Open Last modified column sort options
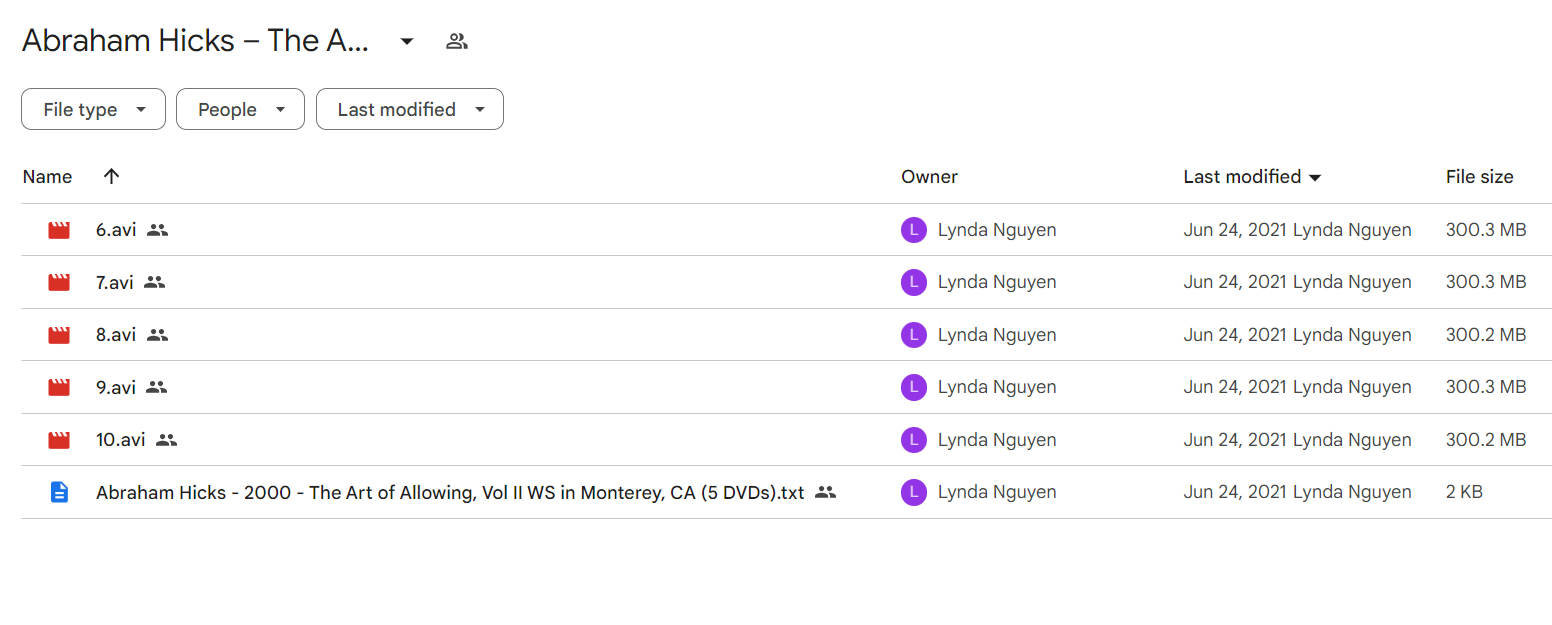The width and height of the screenshot is (1552, 625). (1252, 177)
